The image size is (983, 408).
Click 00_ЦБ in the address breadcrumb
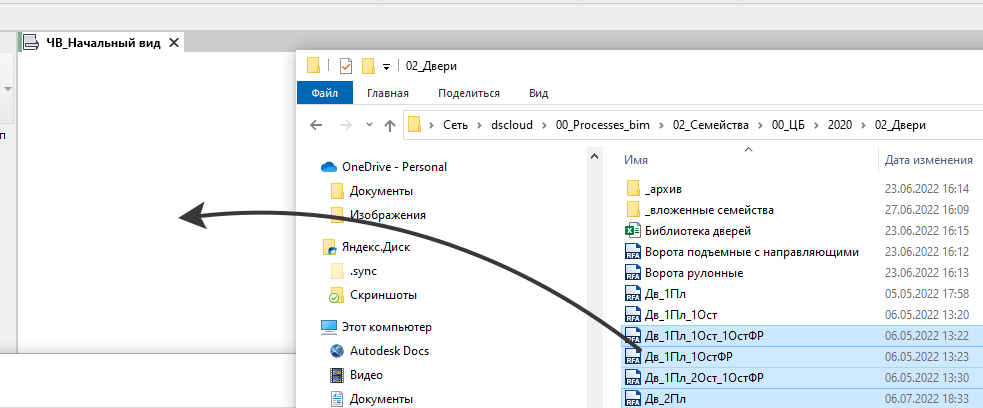(789, 125)
